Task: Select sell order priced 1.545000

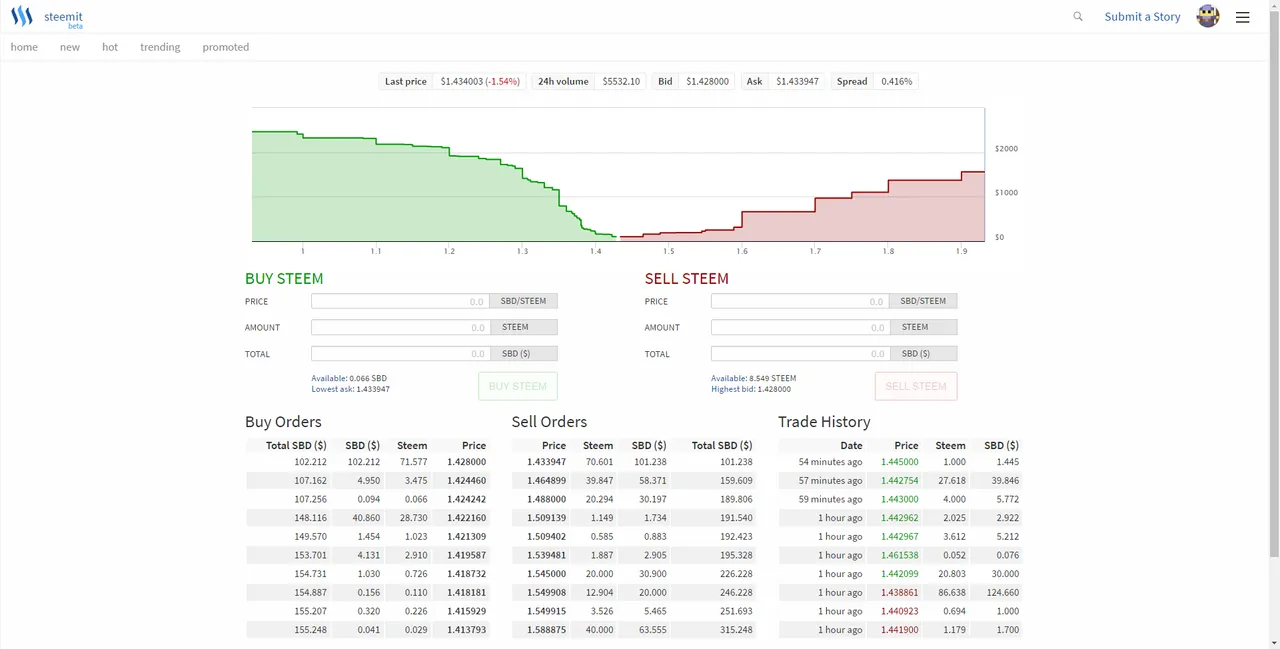Action: tap(634, 574)
